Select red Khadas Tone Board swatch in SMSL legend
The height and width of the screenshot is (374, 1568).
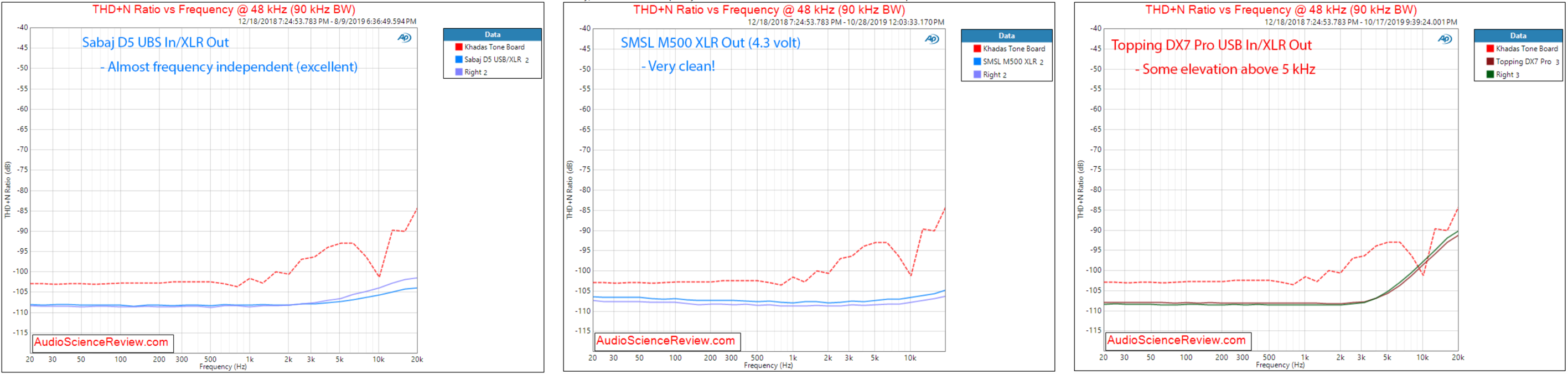tap(977, 49)
